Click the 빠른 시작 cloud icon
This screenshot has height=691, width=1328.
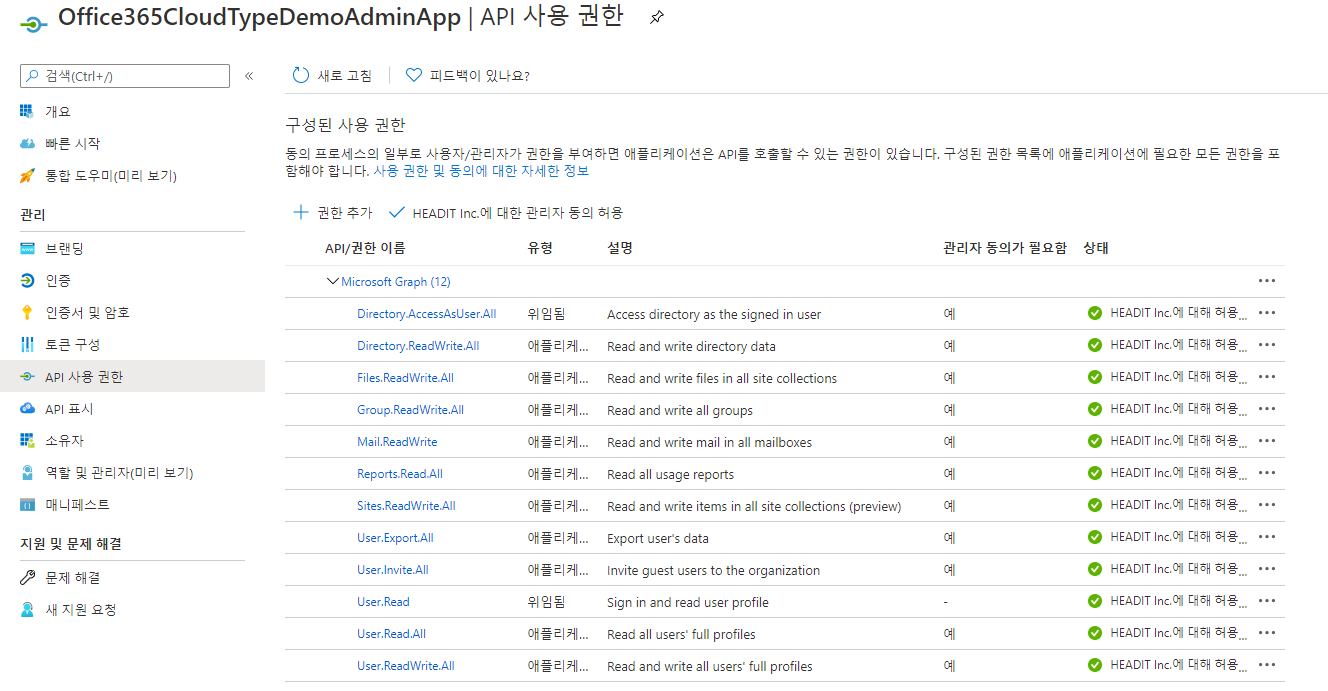click(x=27, y=143)
